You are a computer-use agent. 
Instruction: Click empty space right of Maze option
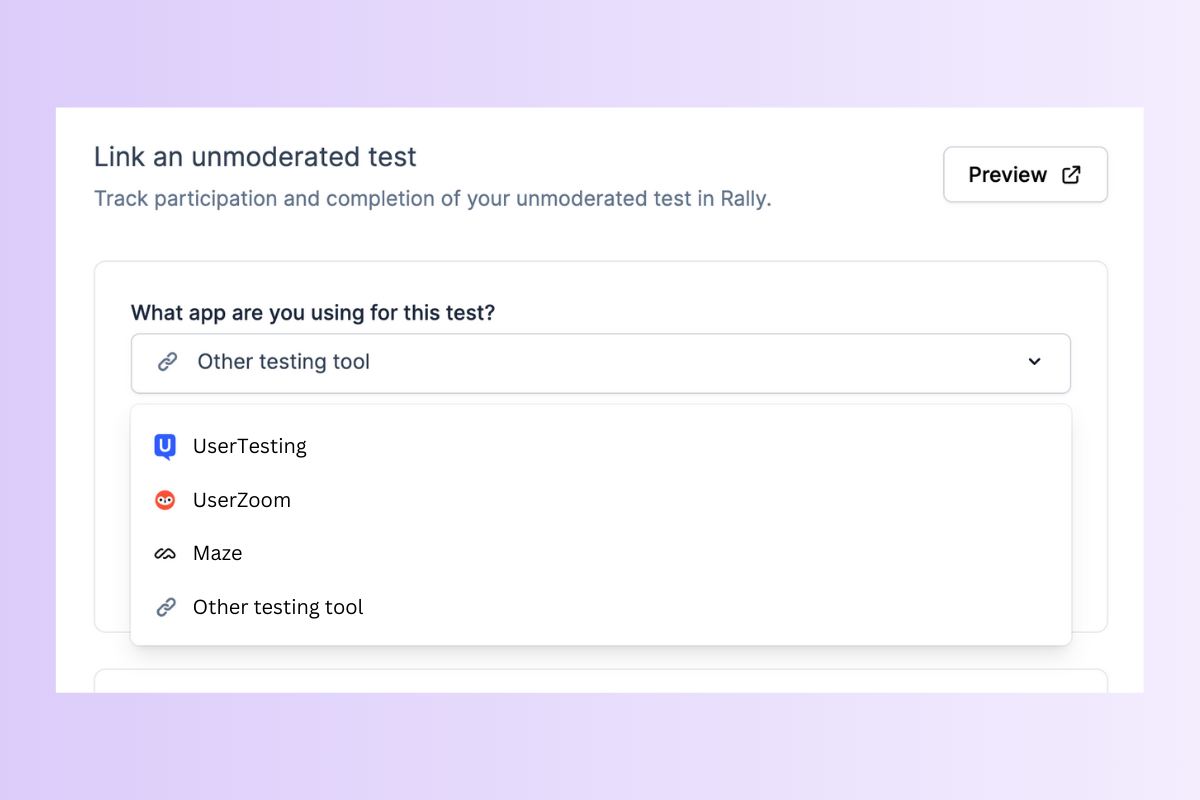(650, 553)
